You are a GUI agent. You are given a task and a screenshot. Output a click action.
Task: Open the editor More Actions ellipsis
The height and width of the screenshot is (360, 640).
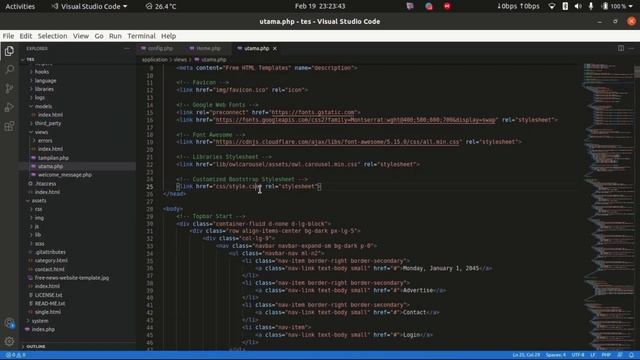coord(631,48)
